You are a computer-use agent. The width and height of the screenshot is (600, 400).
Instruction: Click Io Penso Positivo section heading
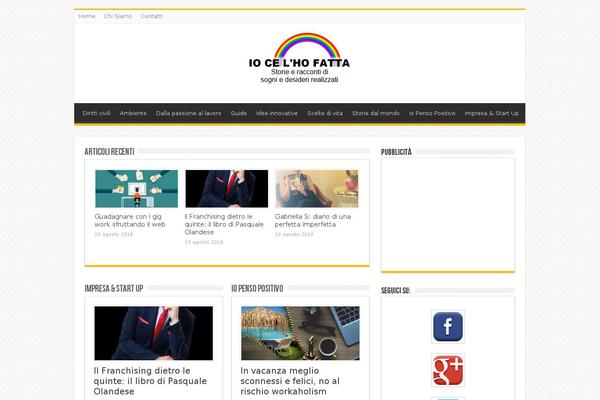[258, 288]
